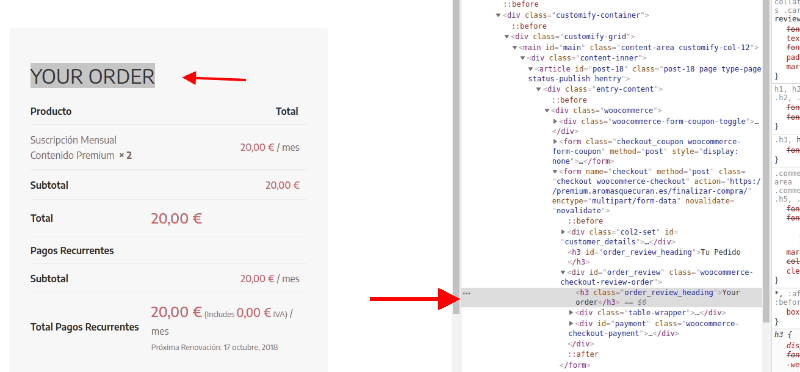Open the ellipsis actions menu beside selected h3 node

click(466, 293)
